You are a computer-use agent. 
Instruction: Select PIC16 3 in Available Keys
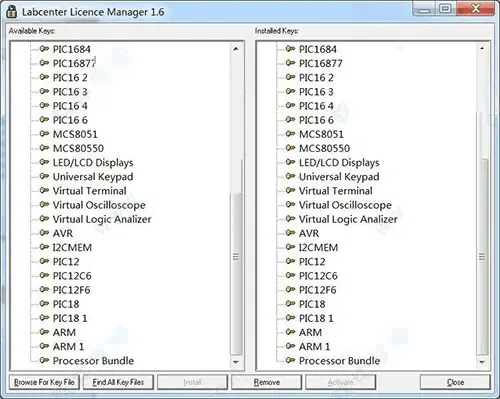coord(70,92)
